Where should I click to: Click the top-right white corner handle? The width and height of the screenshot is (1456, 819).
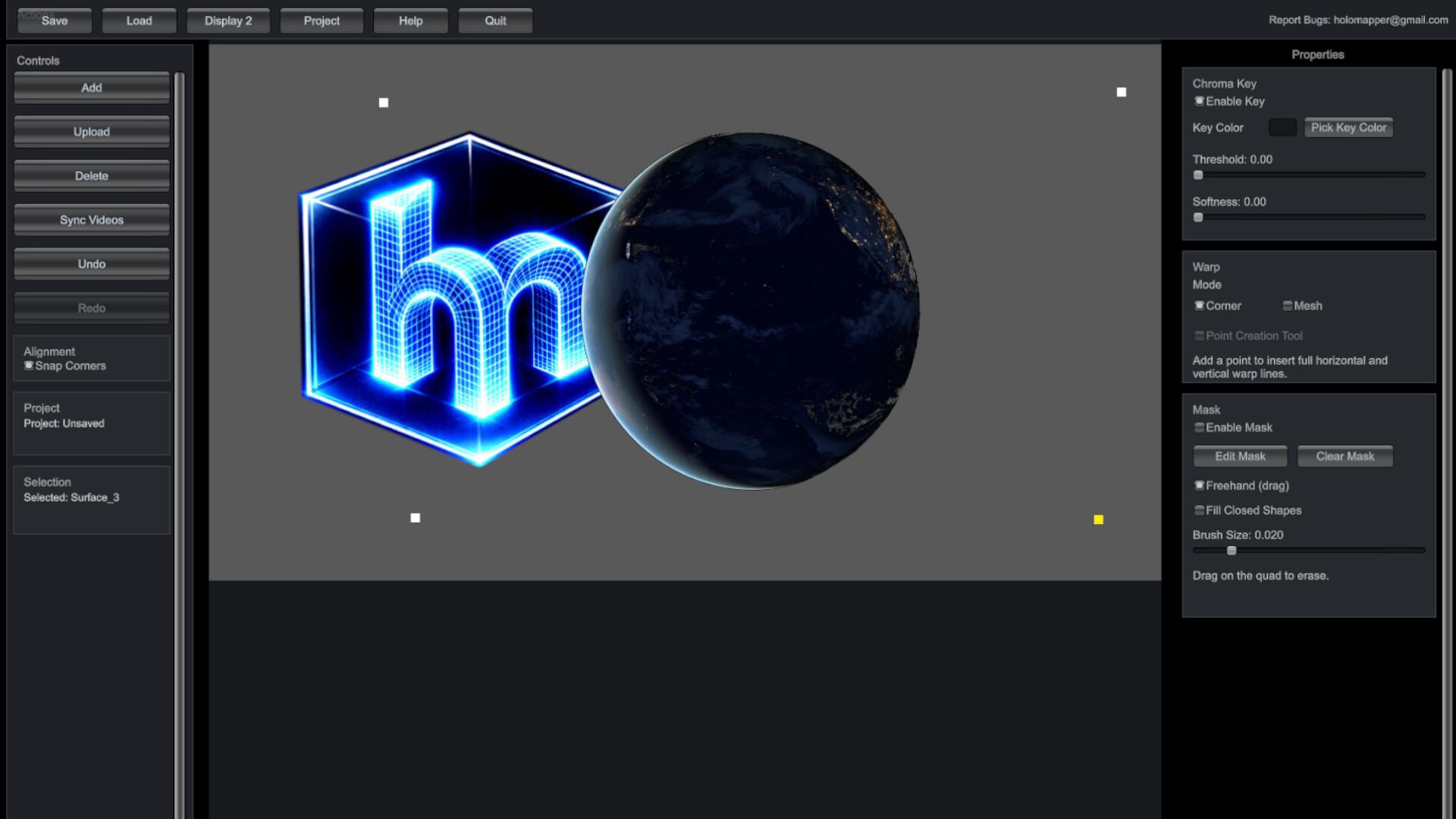1122,93
